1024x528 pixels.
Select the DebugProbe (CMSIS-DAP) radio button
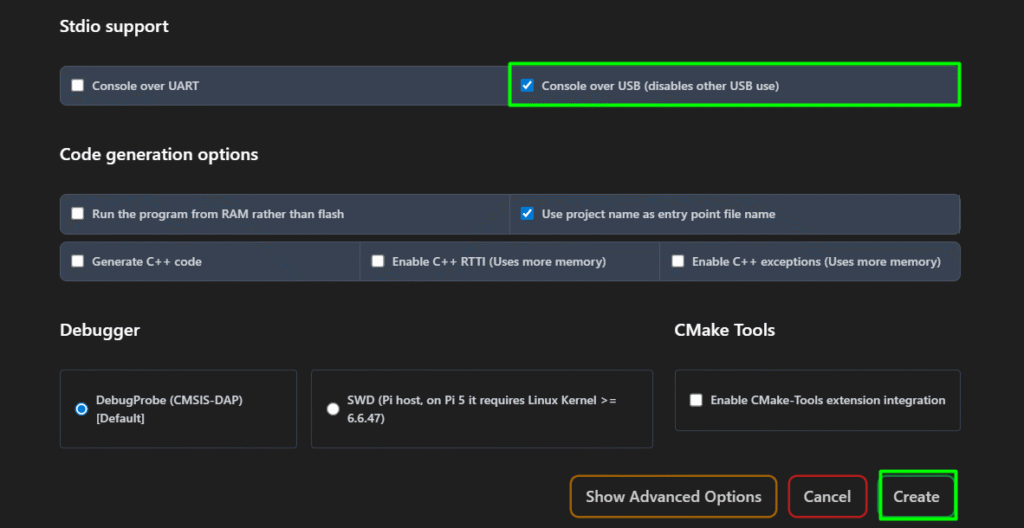coord(82,409)
